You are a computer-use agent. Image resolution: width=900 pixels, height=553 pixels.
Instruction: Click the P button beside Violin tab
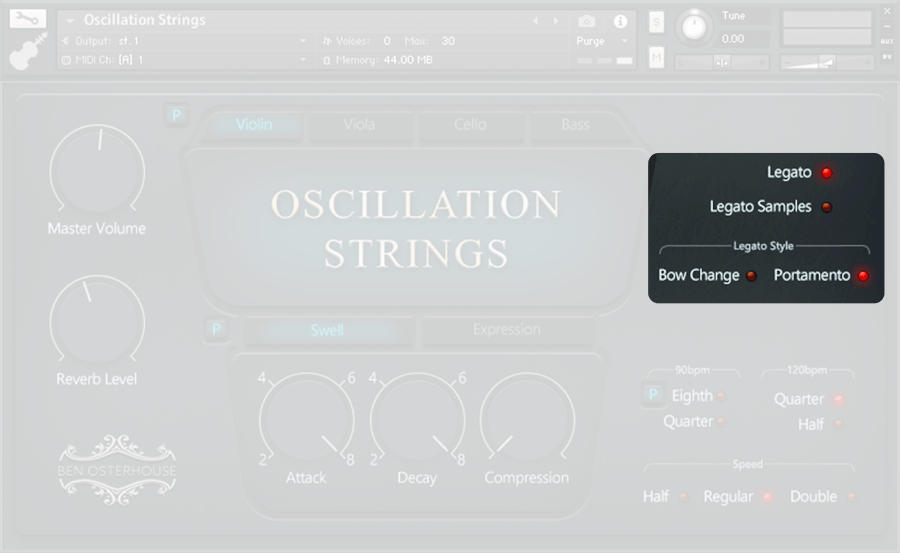click(x=176, y=115)
